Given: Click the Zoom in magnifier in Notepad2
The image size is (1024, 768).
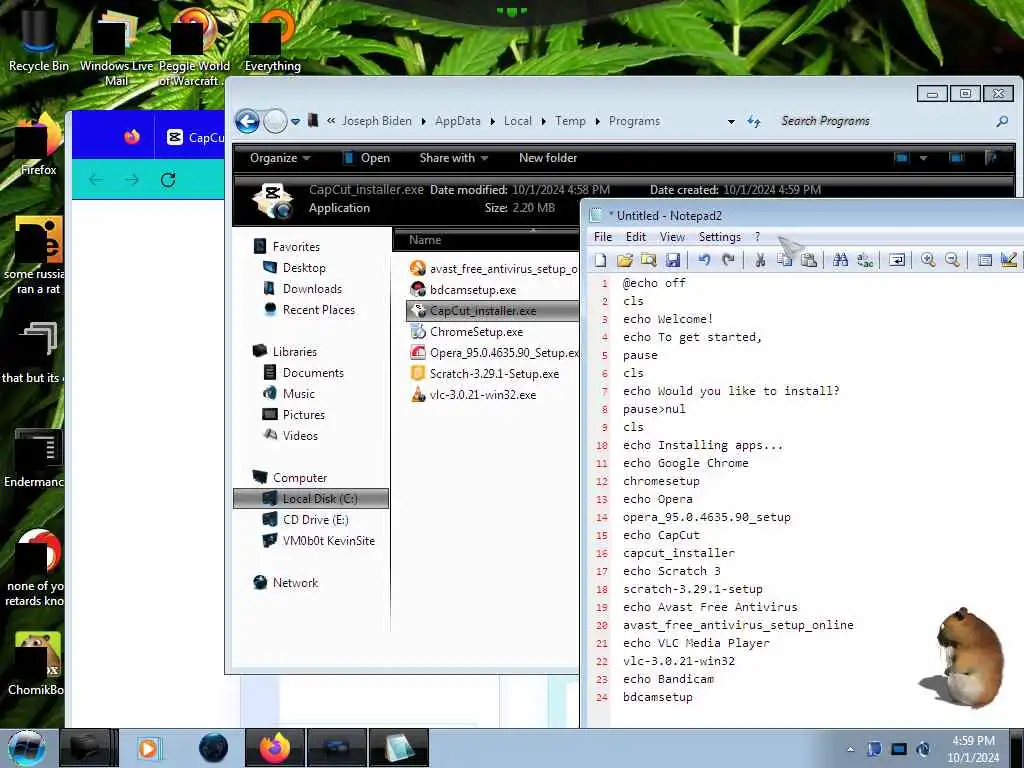Looking at the screenshot, I should click(x=927, y=261).
